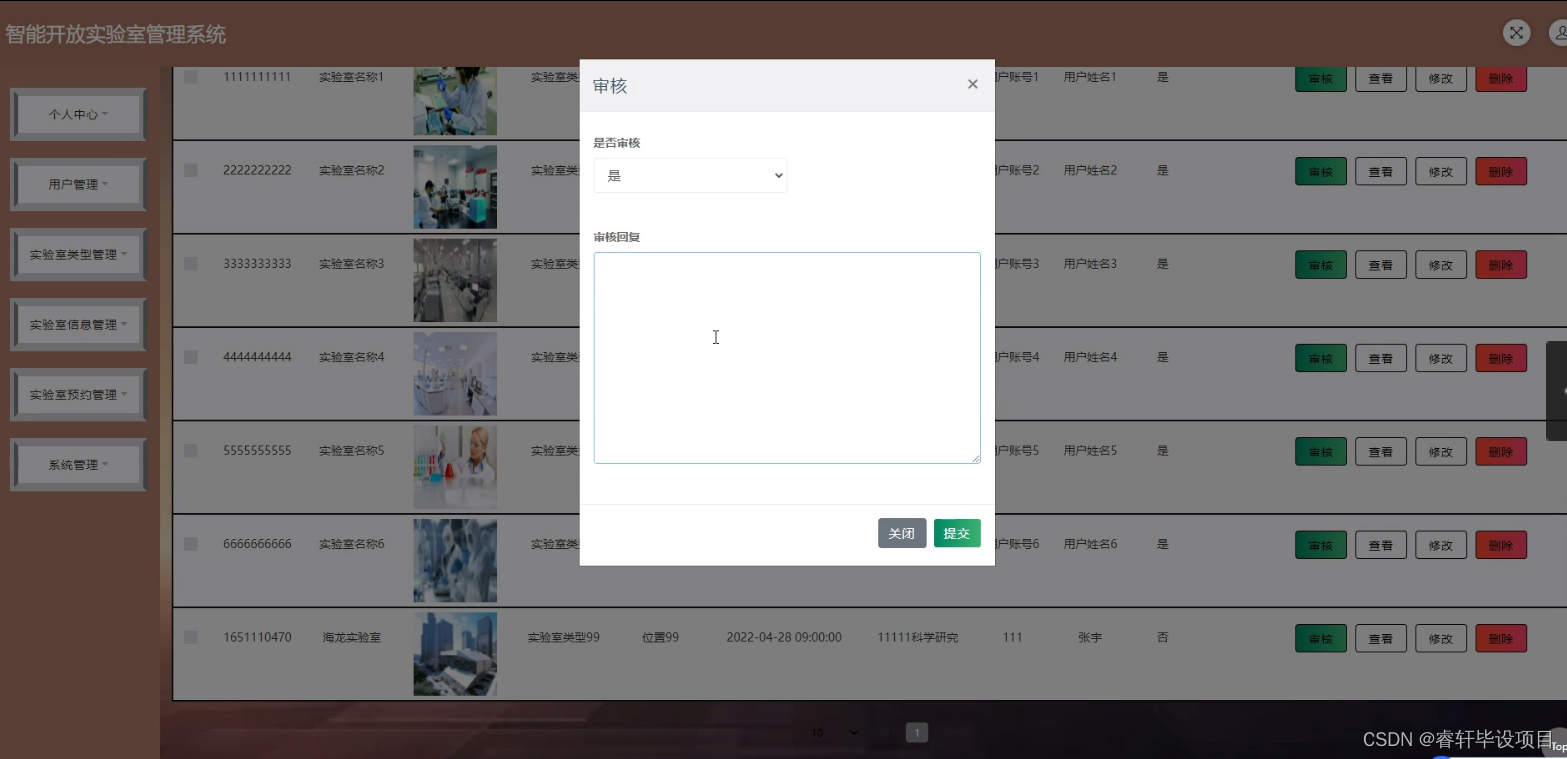Submit the review with the 提交 button
Viewport: 1567px width, 759px height.
point(956,533)
